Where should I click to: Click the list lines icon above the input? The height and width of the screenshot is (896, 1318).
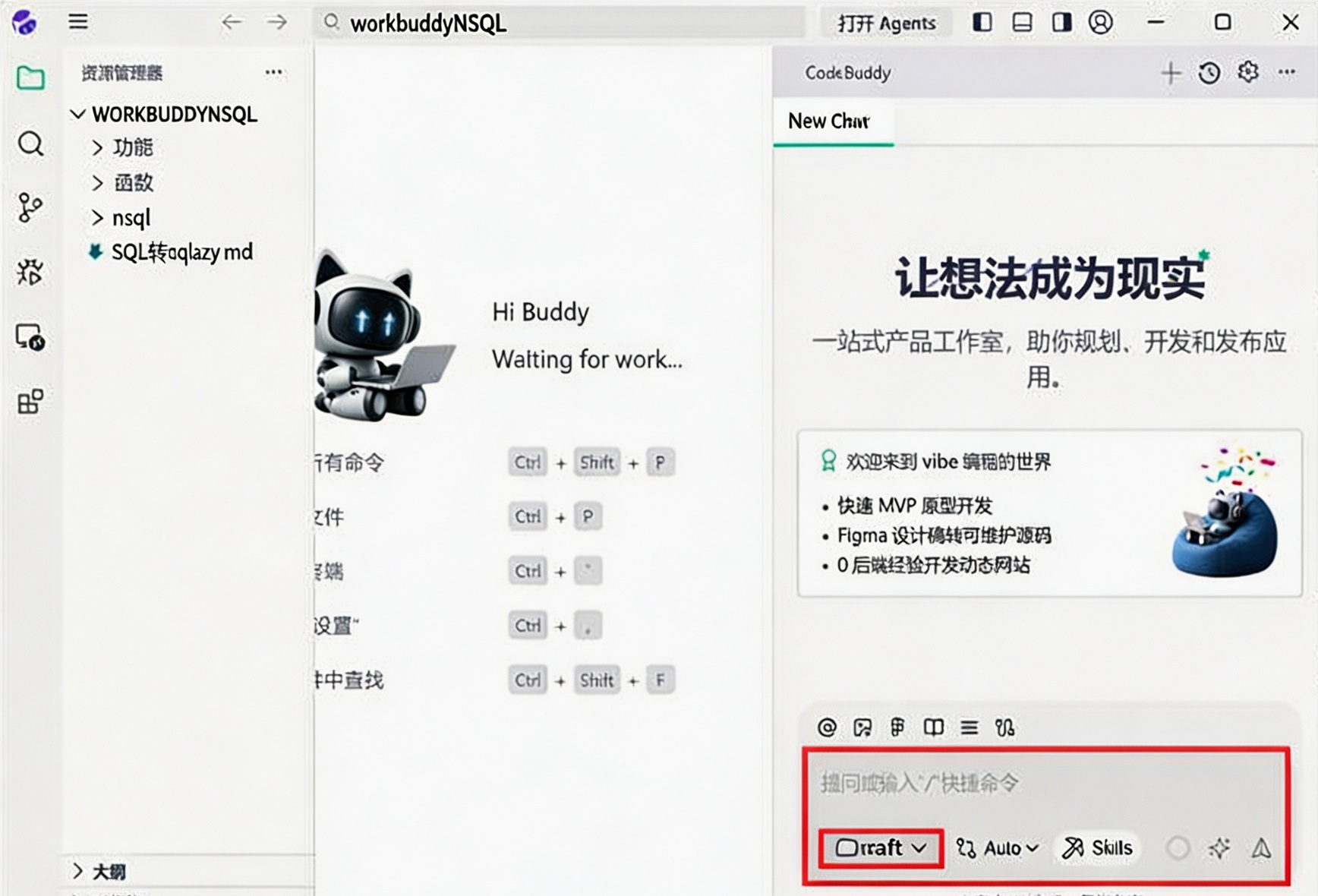[969, 727]
